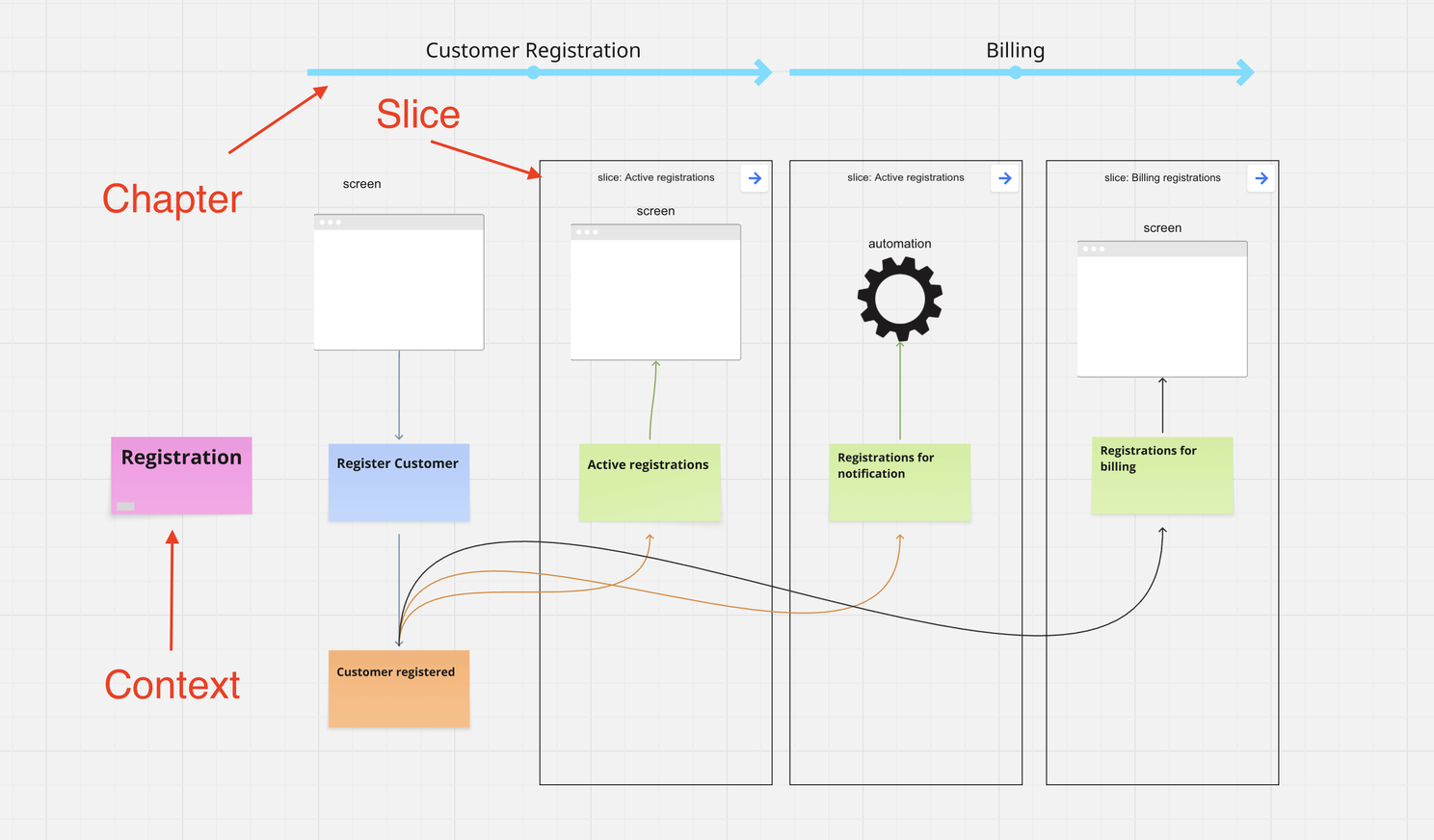Click the Register Customer blue sticky note

tap(398, 482)
